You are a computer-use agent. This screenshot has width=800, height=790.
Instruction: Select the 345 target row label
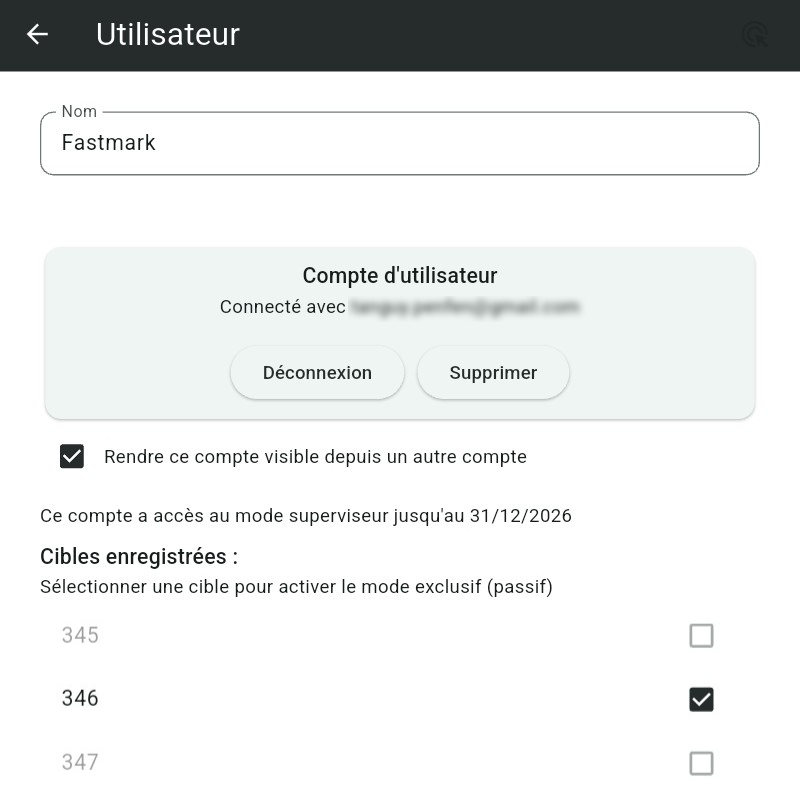pos(80,636)
